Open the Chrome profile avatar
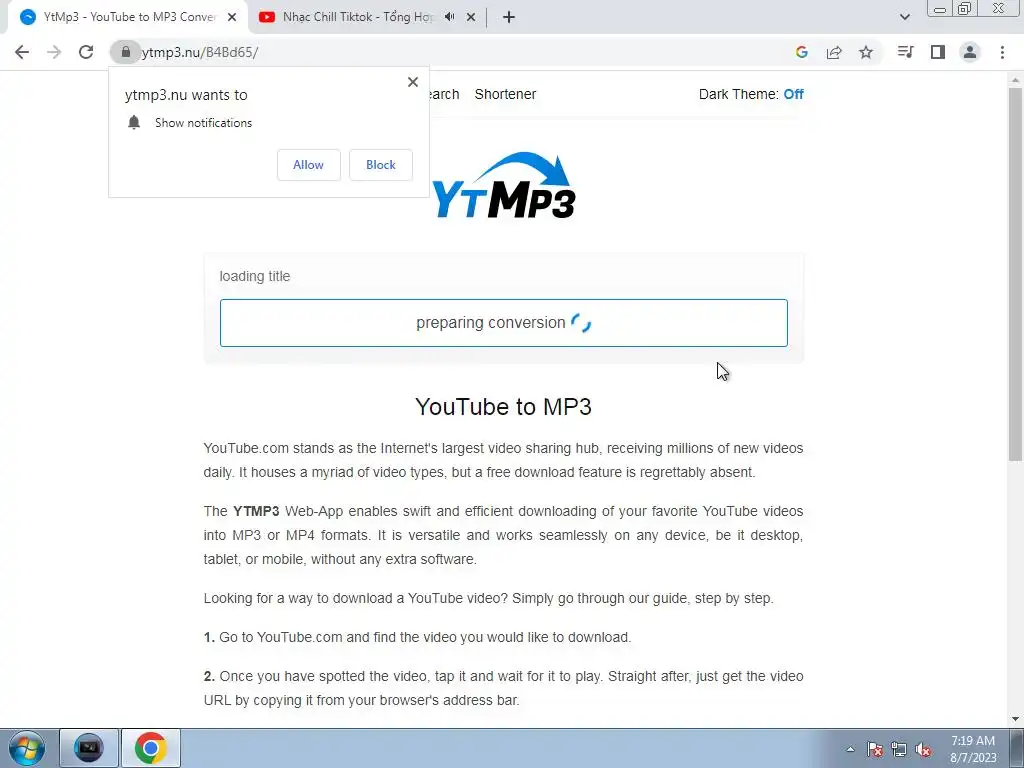The width and height of the screenshot is (1024, 768). 970,52
